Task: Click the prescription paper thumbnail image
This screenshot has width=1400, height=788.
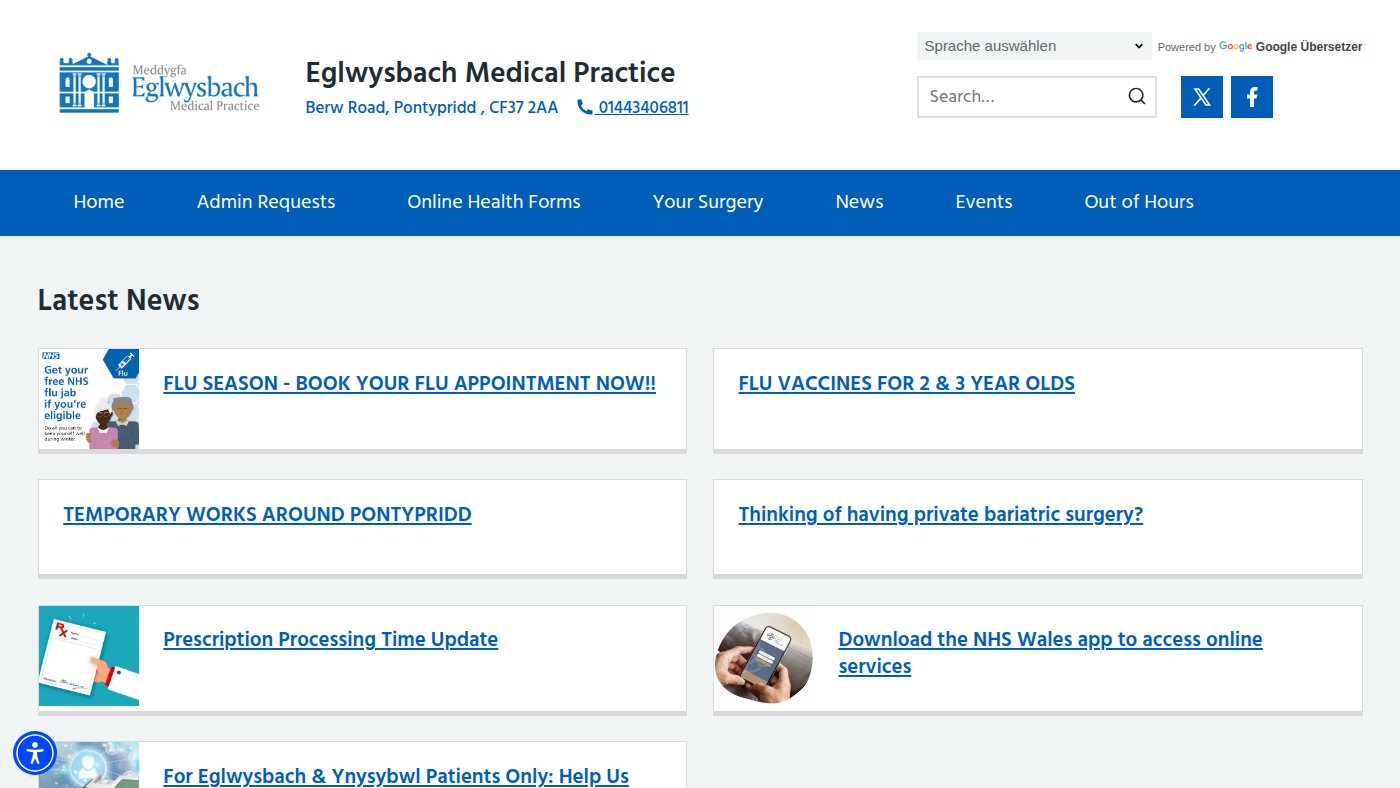Action: coord(89,656)
